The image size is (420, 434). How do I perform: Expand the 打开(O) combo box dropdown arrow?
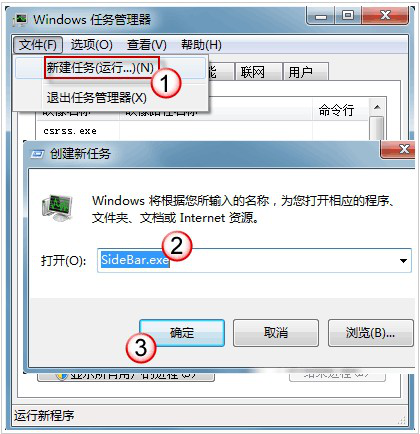(403, 260)
